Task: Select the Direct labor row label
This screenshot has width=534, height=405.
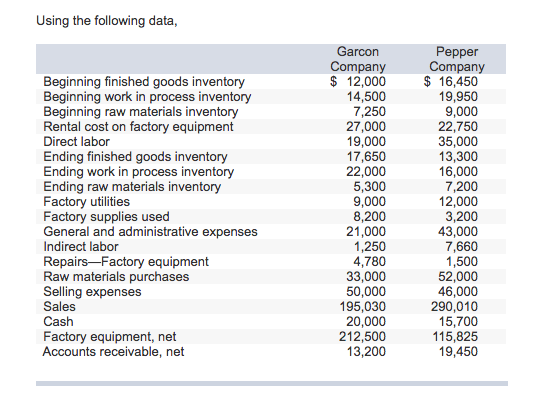Action: coord(76,142)
